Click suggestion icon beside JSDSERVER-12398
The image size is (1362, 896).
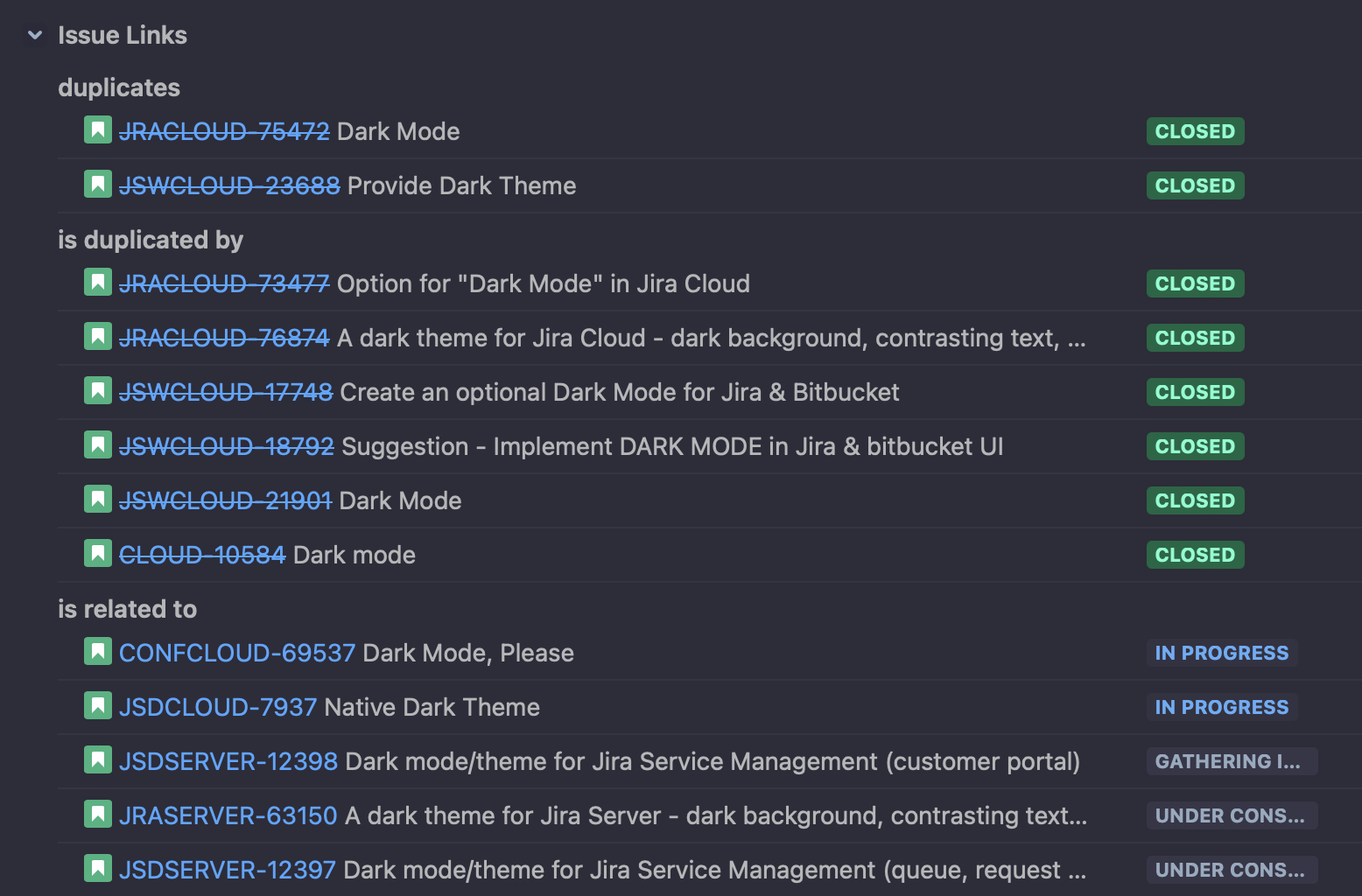(x=98, y=760)
